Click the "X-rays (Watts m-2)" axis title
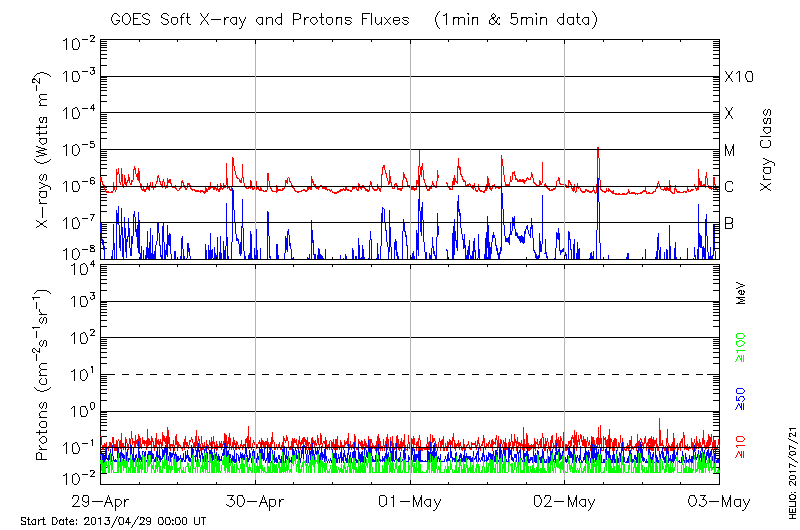Viewport: 800px width, 530px height. tap(45, 150)
